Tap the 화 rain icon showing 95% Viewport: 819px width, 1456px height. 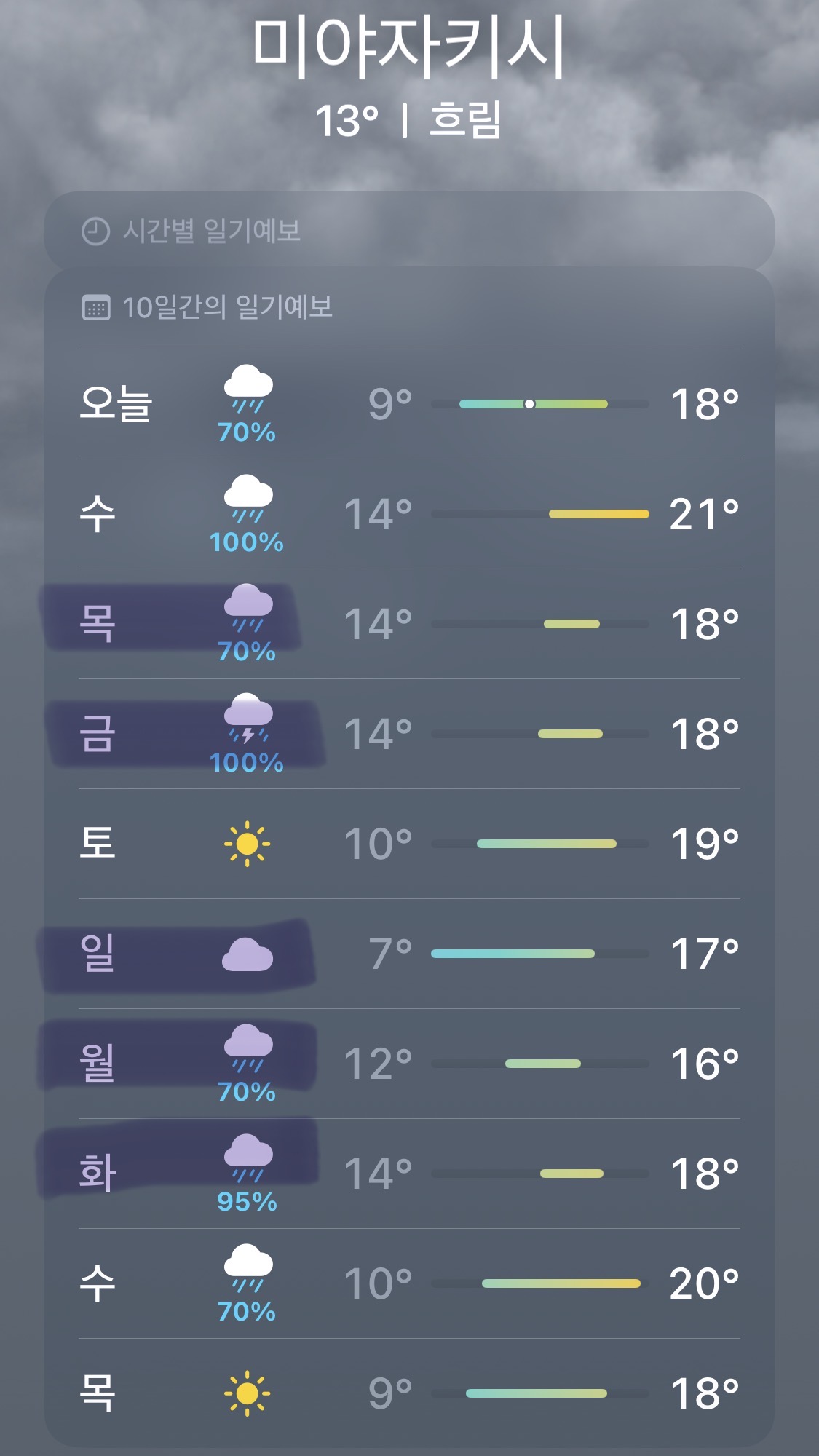248,1159
